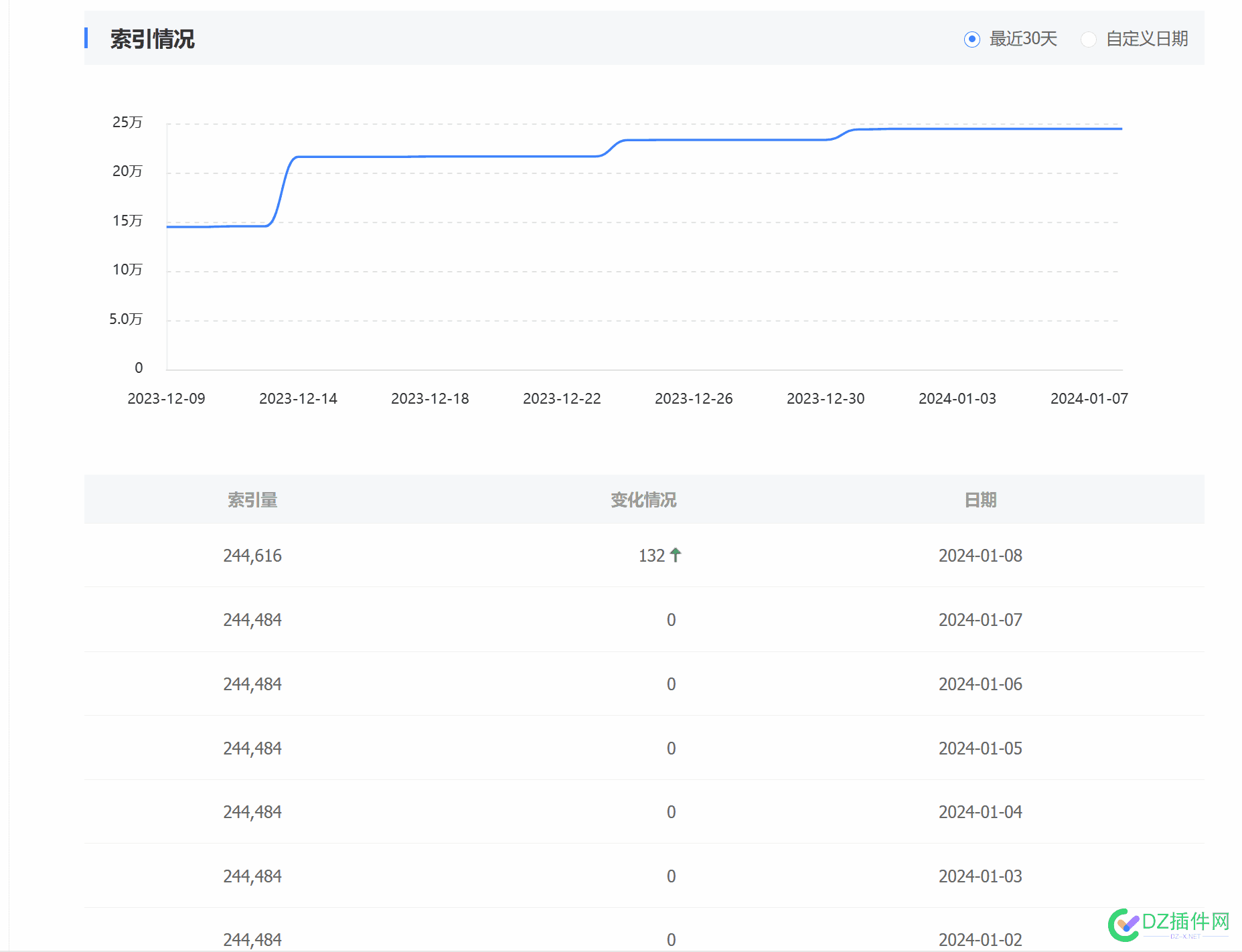Click the 2024-01-07 chart axis label
The height and width of the screenshot is (952, 1242).
pyautogui.click(x=1089, y=399)
